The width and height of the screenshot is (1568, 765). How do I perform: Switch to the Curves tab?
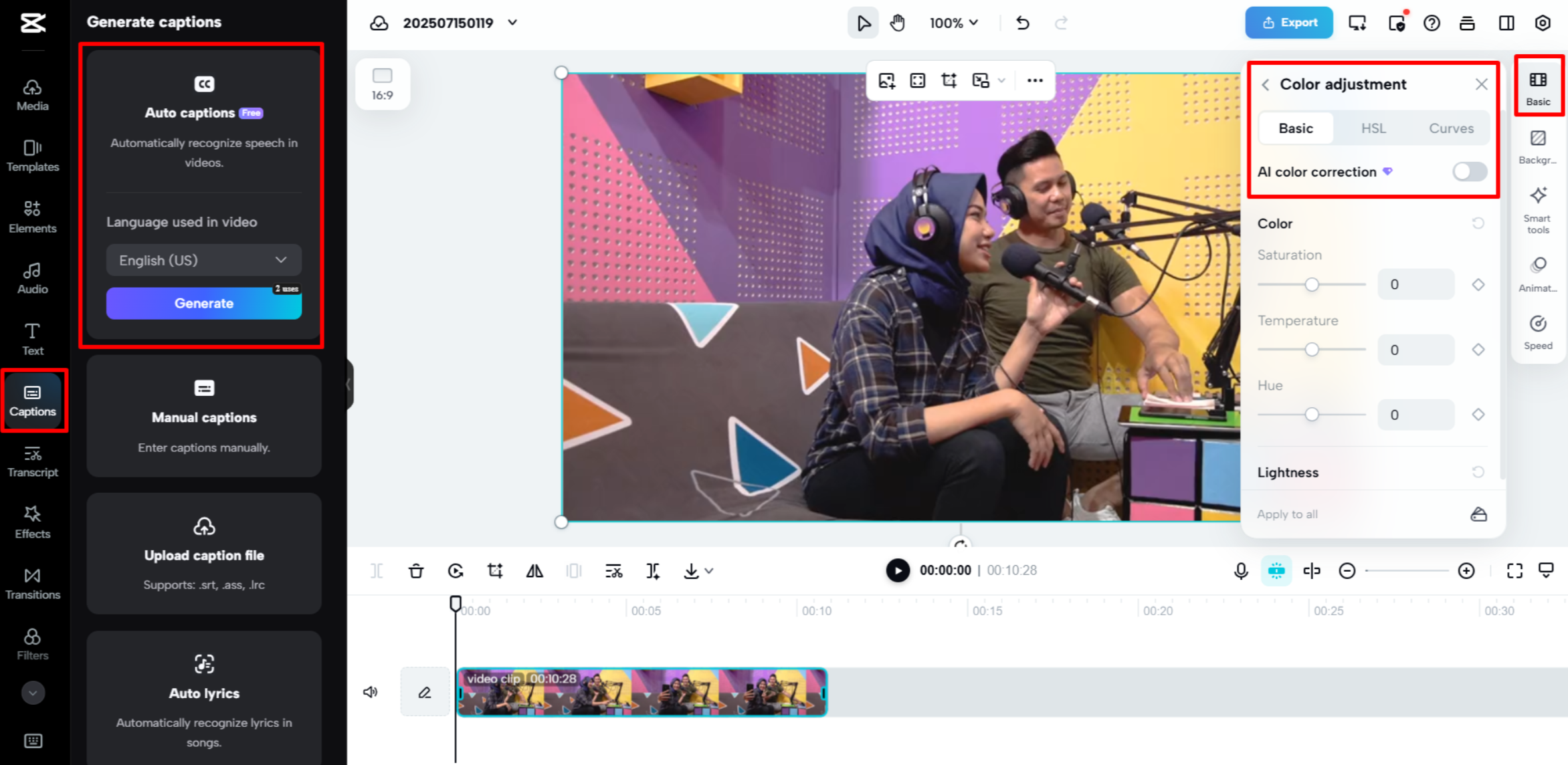[x=1450, y=128]
